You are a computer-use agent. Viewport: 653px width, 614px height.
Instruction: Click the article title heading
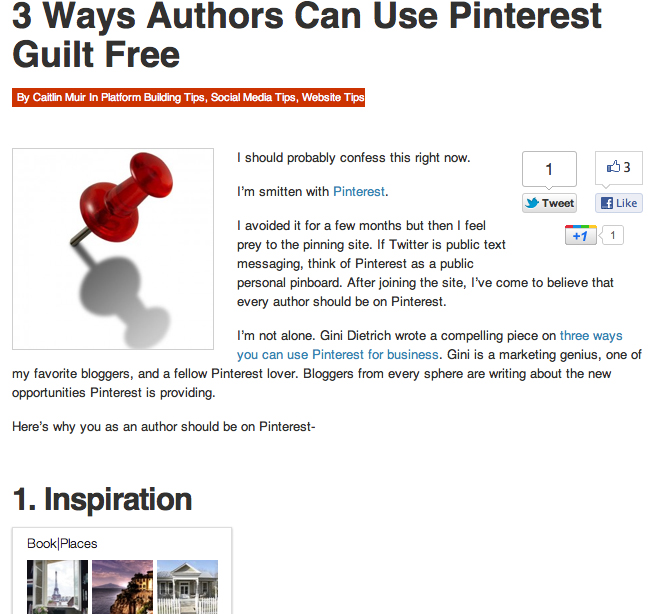coord(307,33)
